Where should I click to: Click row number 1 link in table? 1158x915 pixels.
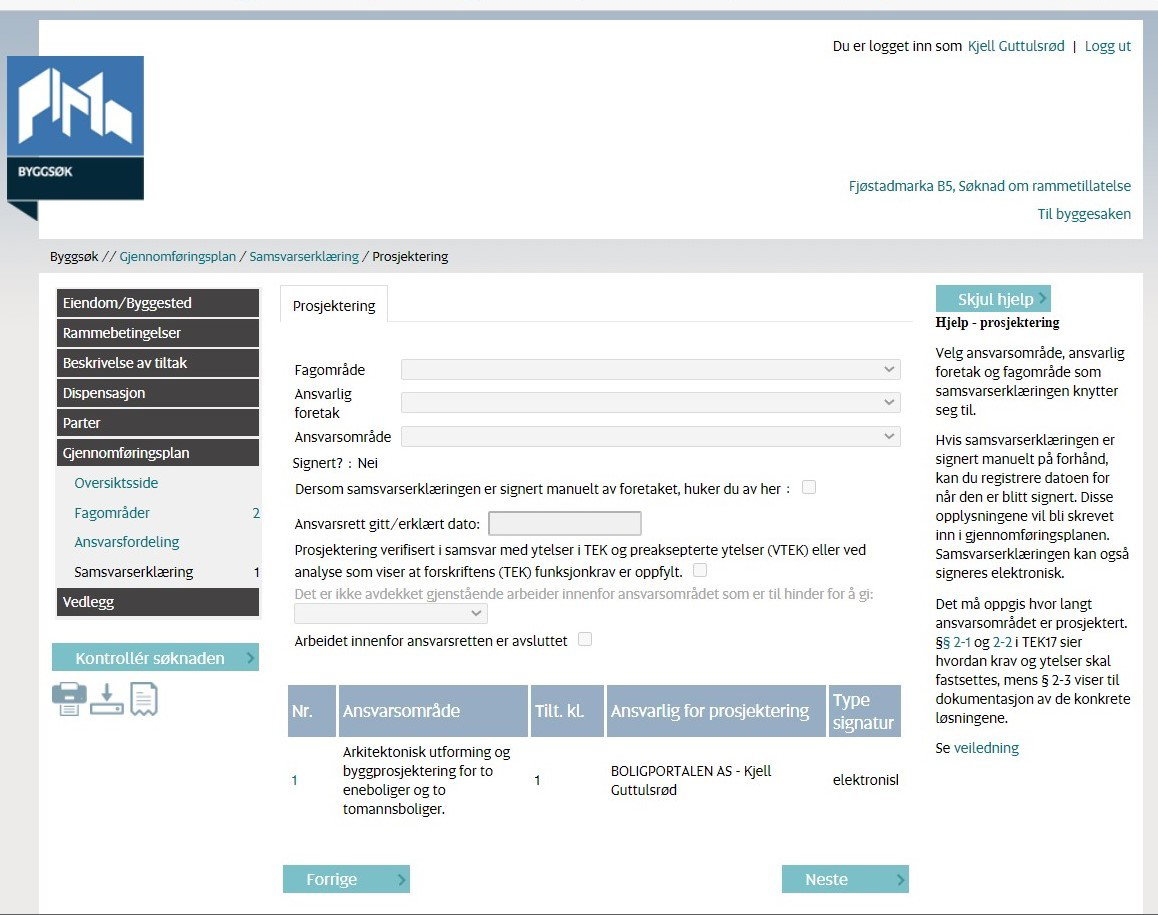pos(295,780)
